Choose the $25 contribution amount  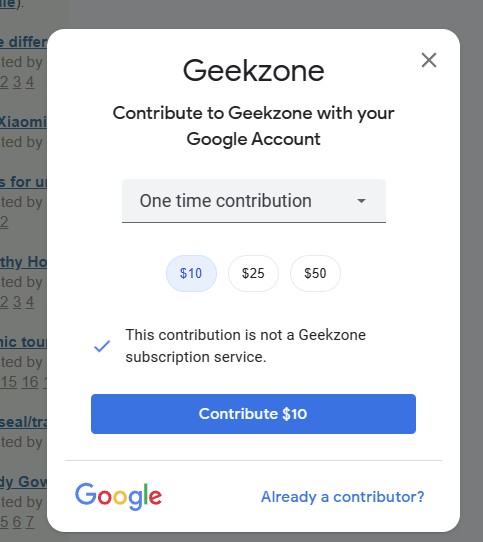tap(253, 273)
